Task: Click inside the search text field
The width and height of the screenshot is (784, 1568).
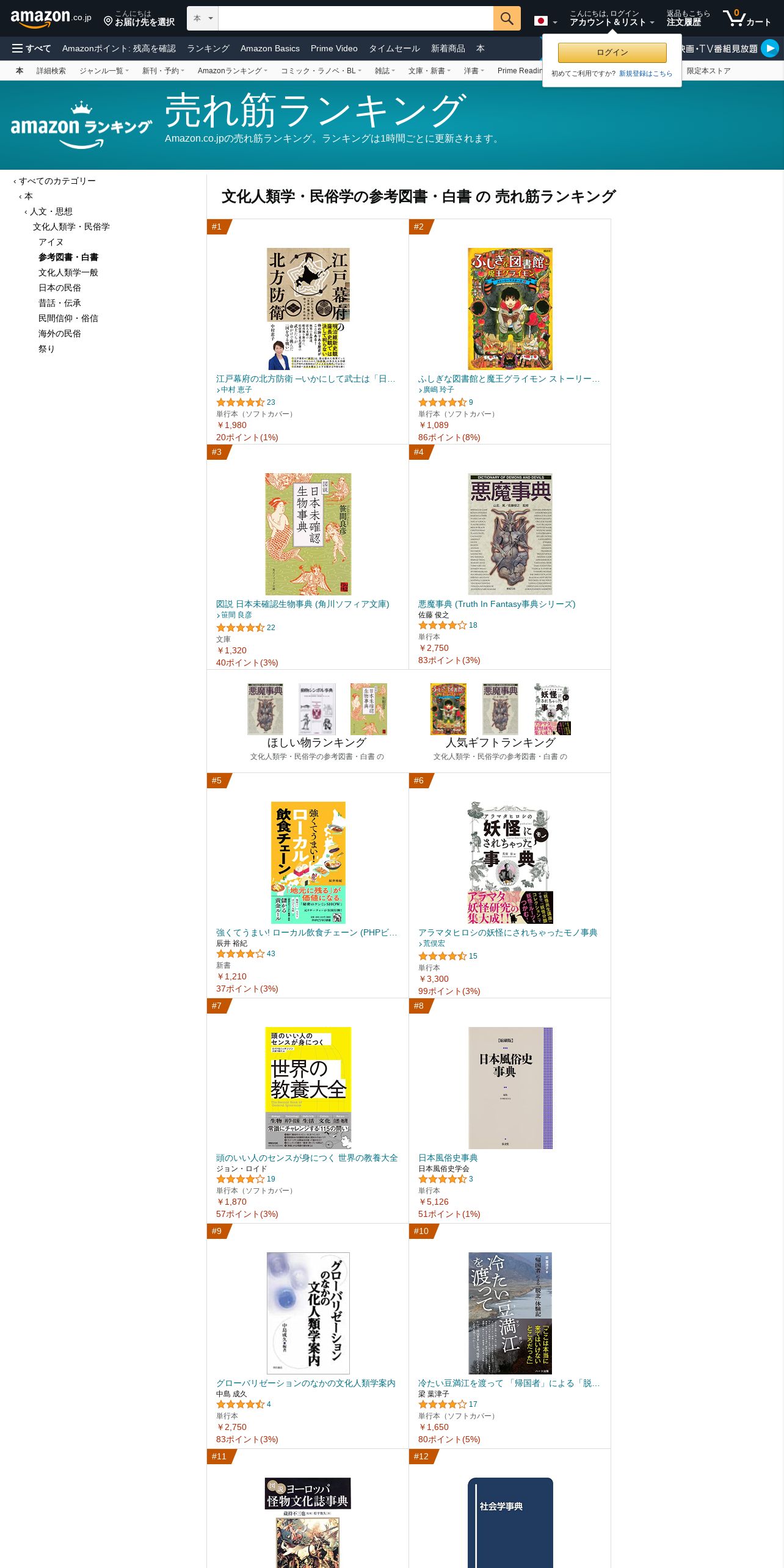Action: tap(355, 18)
